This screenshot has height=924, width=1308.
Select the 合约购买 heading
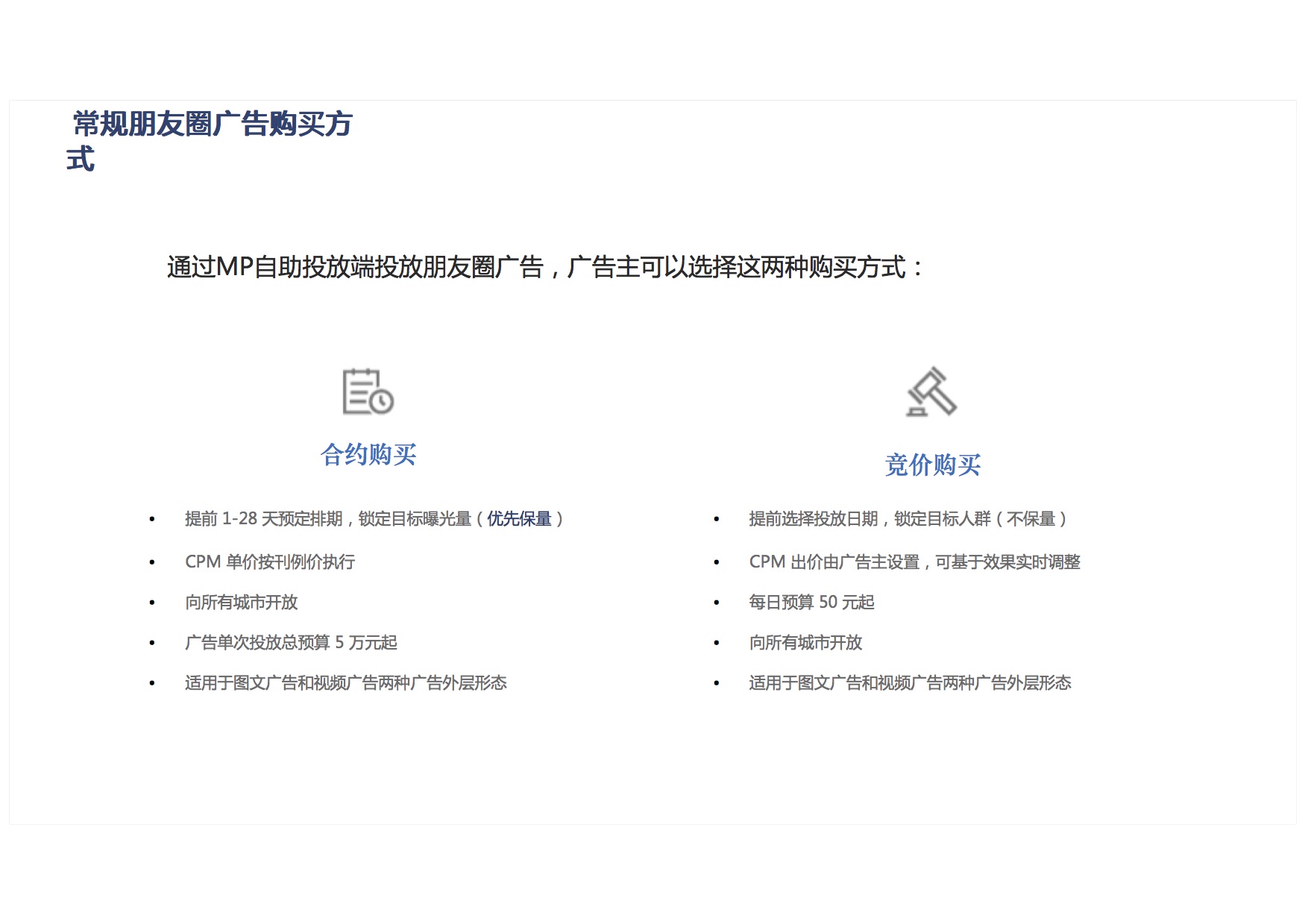(x=368, y=454)
